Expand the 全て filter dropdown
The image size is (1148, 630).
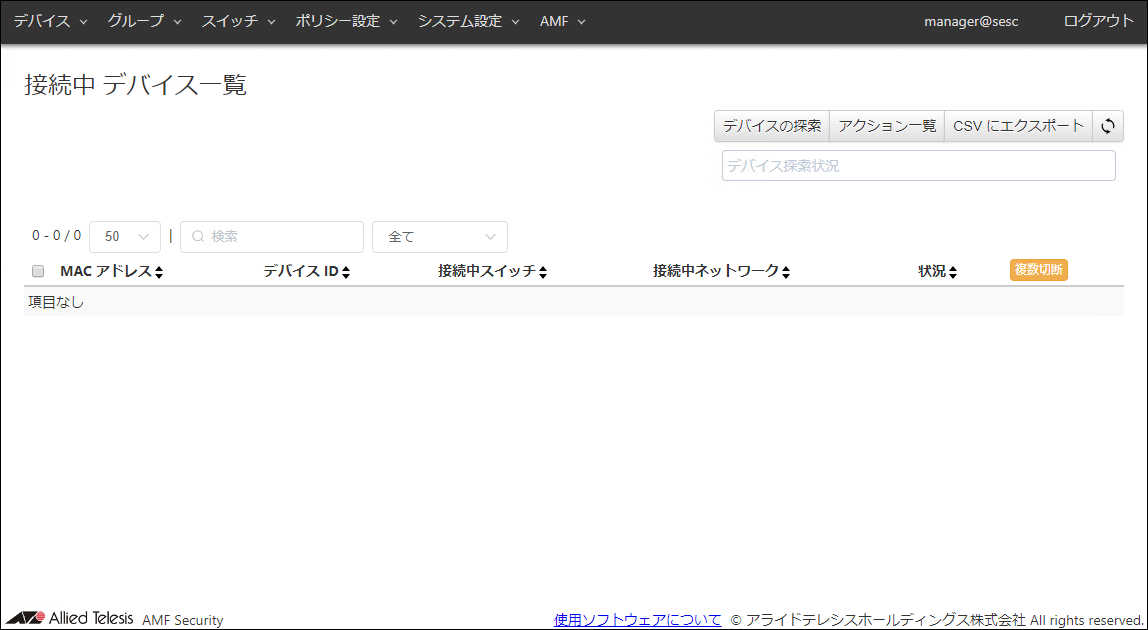coord(440,237)
